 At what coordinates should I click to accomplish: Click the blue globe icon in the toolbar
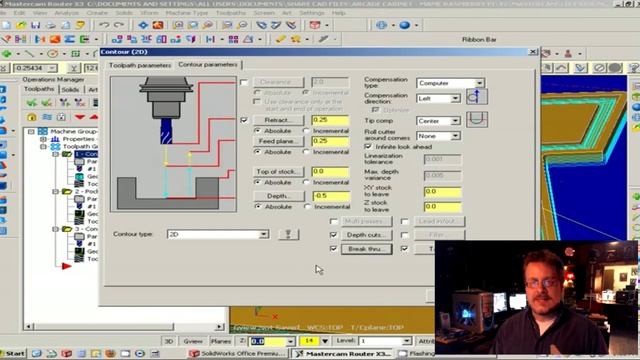click(x=381, y=25)
